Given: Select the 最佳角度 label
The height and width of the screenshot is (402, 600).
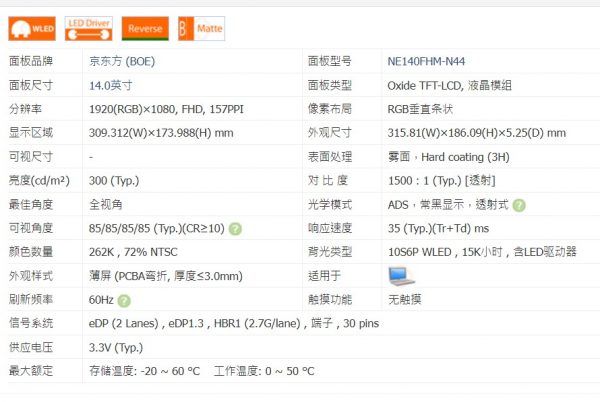Looking at the screenshot, I should coord(31,204).
